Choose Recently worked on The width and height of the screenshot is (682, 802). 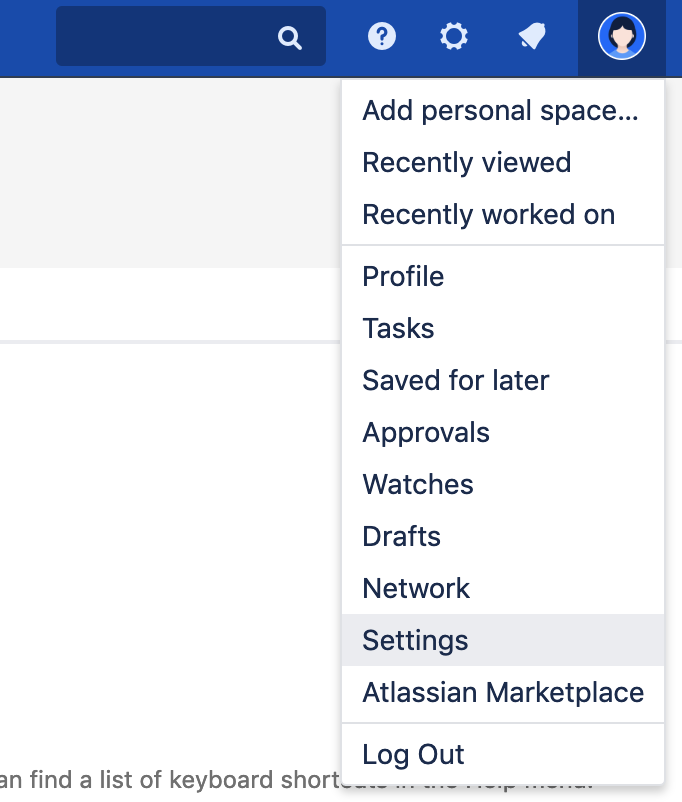pyautogui.click(x=488, y=215)
